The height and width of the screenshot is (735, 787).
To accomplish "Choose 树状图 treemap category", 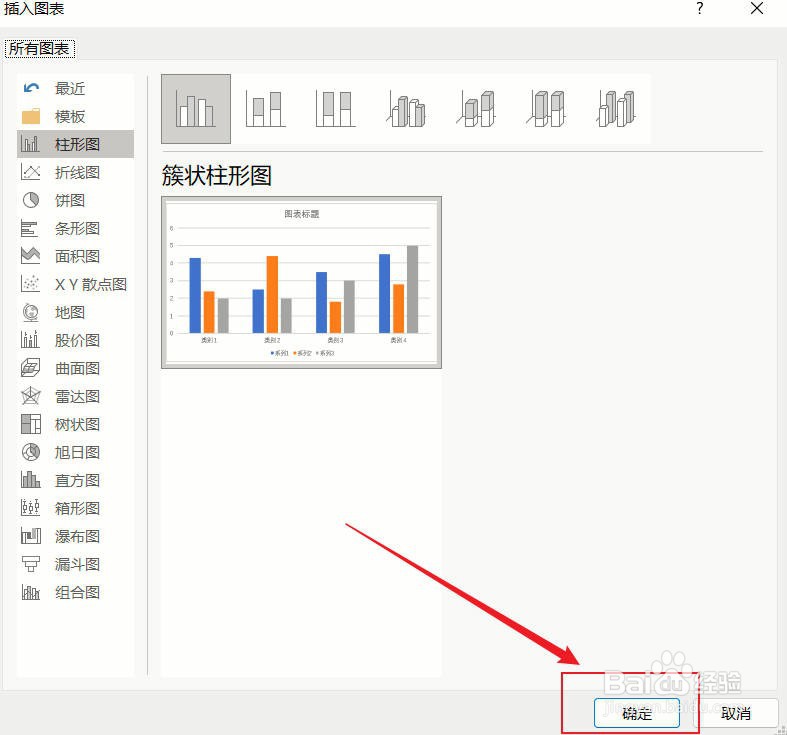I will (x=75, y=425).
